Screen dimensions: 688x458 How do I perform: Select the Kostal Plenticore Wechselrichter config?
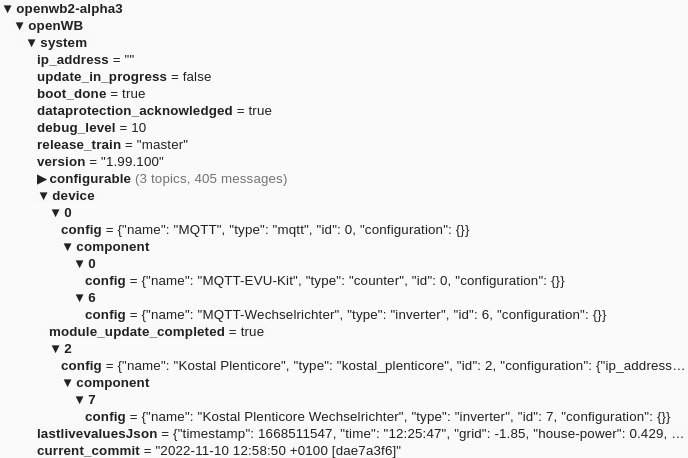coord(105,417)
